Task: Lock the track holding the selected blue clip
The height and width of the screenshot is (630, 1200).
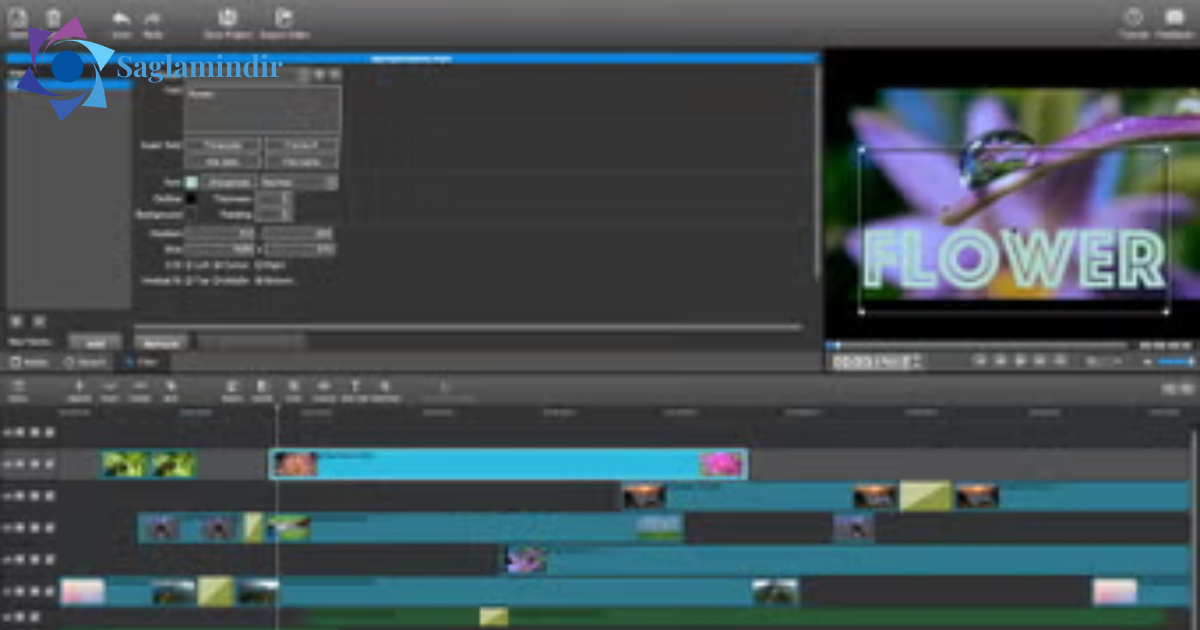Action: pyautogui.click(x=49, y=464)
